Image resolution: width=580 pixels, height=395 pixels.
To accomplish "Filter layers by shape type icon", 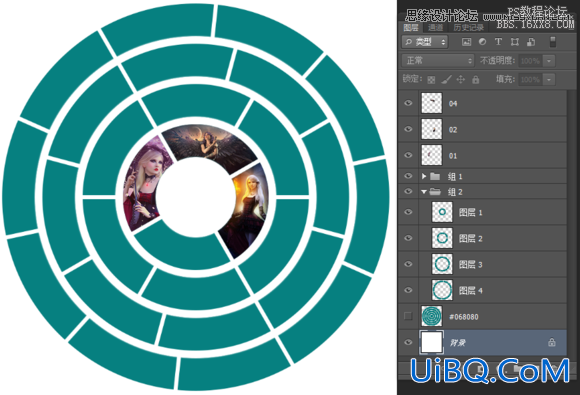I will (515, 42).
